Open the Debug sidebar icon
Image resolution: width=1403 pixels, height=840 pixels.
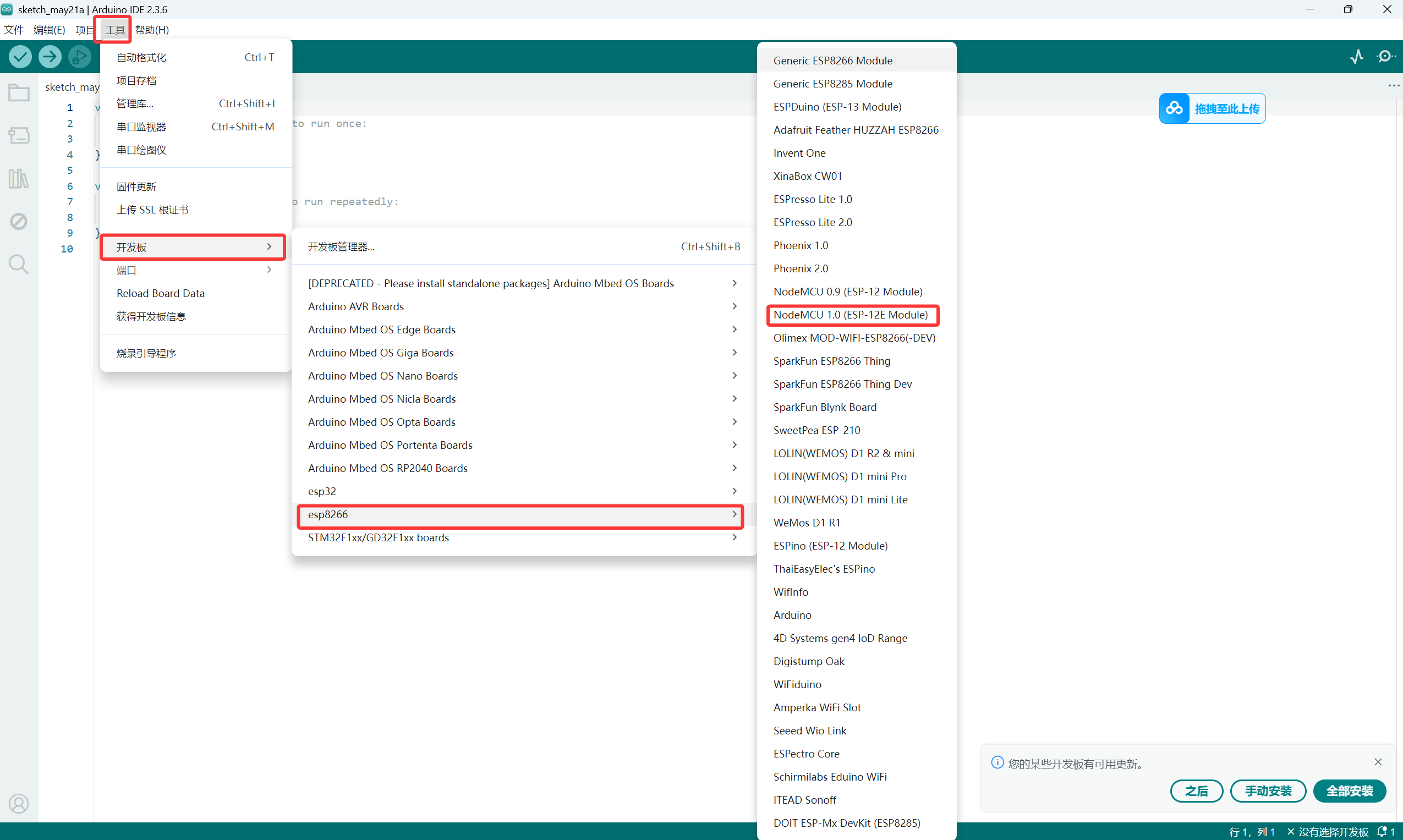[x=19, y=221]
